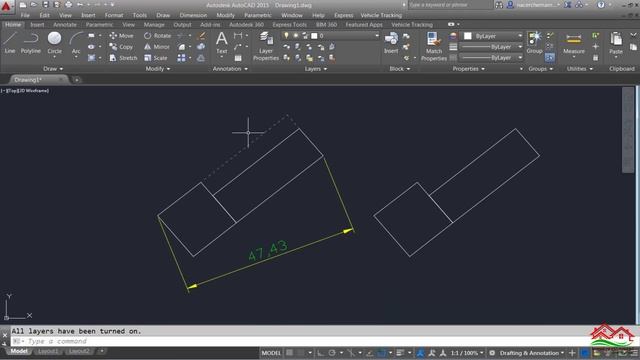Image resolution: width=640 pixels, height=360 pixels.
Task: Click the Array tool icon
Action: pos(181,58)
